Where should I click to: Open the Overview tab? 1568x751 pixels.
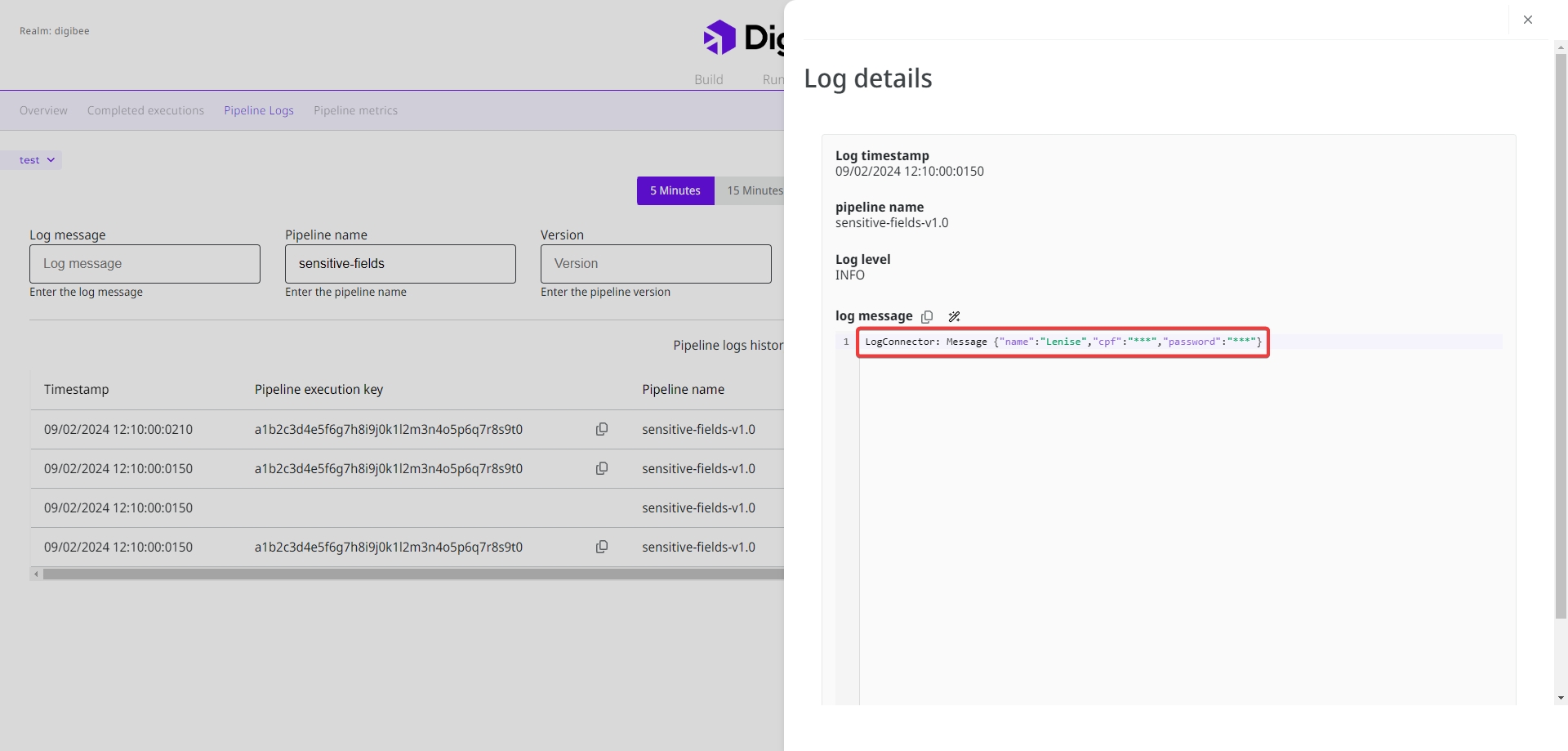(x=43, y=110)
